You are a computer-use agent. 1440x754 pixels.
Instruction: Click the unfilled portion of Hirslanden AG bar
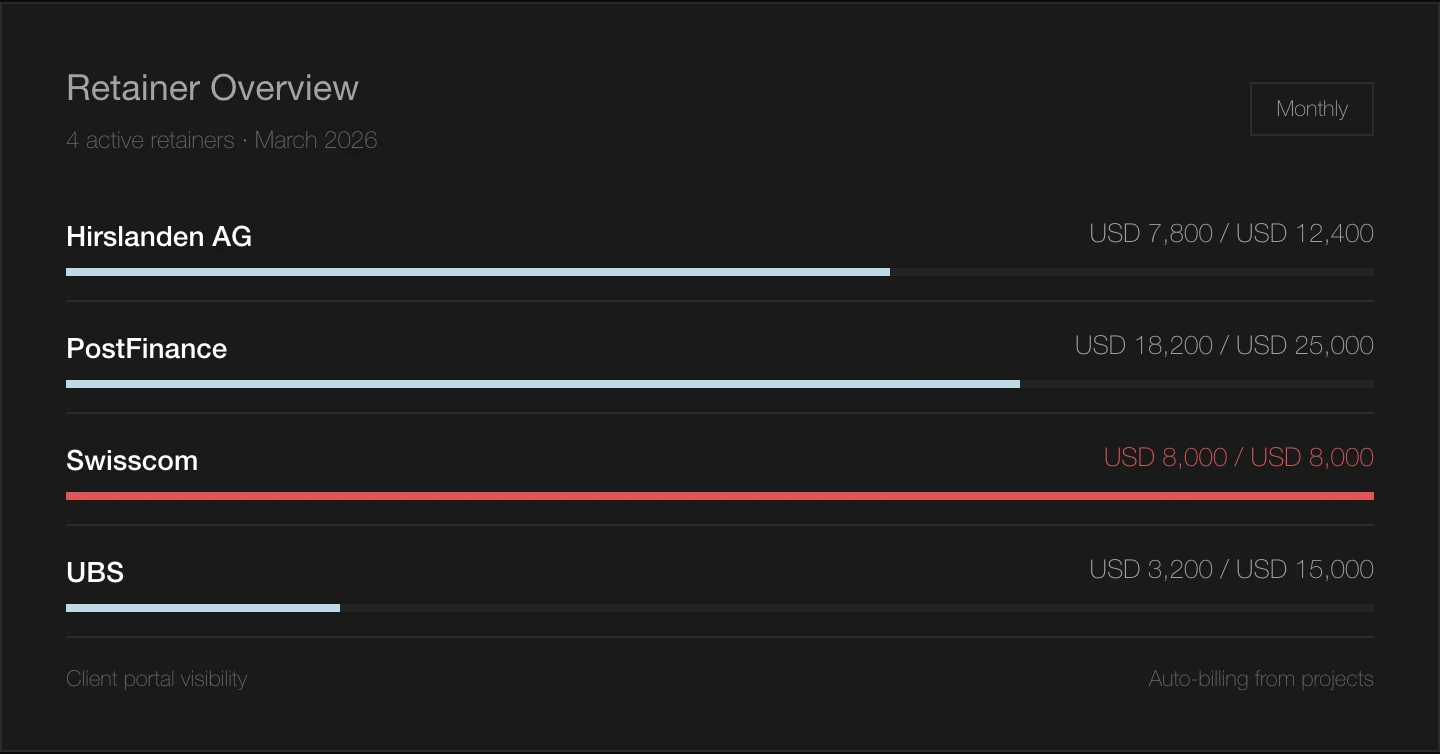[1132, 272]
